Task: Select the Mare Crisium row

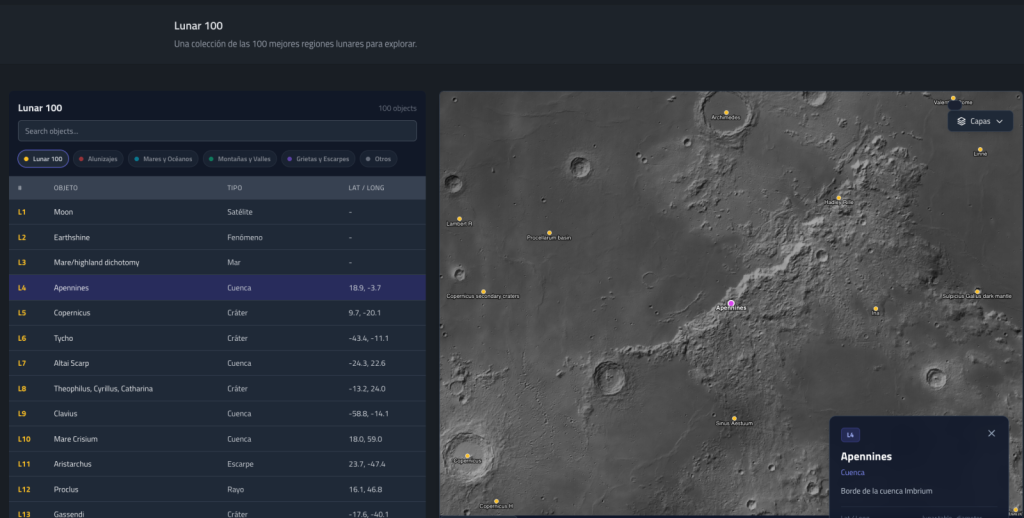Action: click(x=217, y=439)
